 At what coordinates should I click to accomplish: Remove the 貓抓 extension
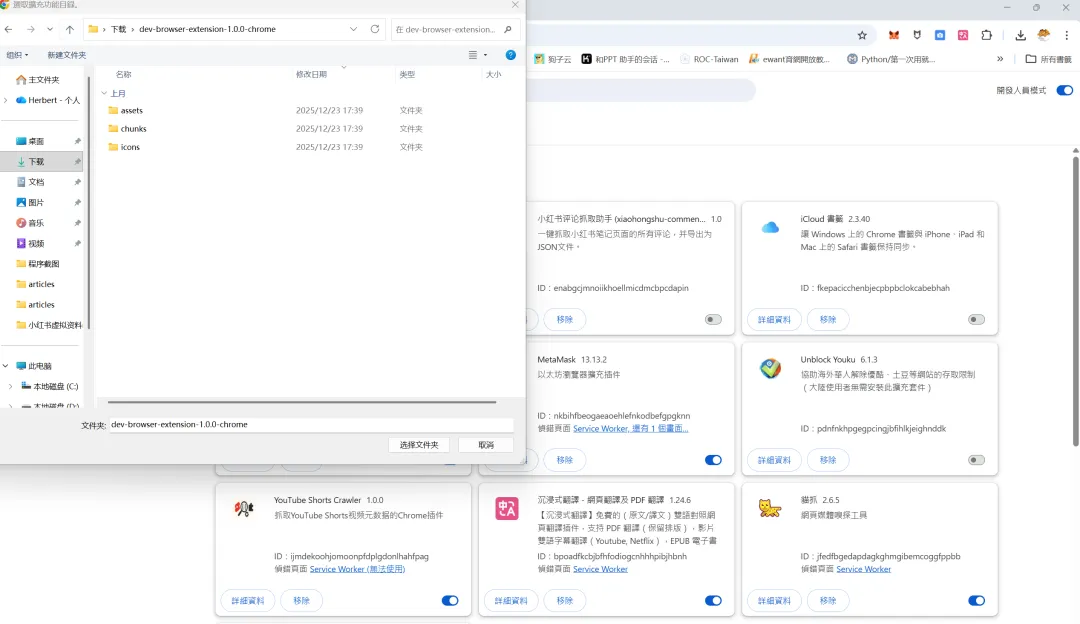(x=828, y=601)
